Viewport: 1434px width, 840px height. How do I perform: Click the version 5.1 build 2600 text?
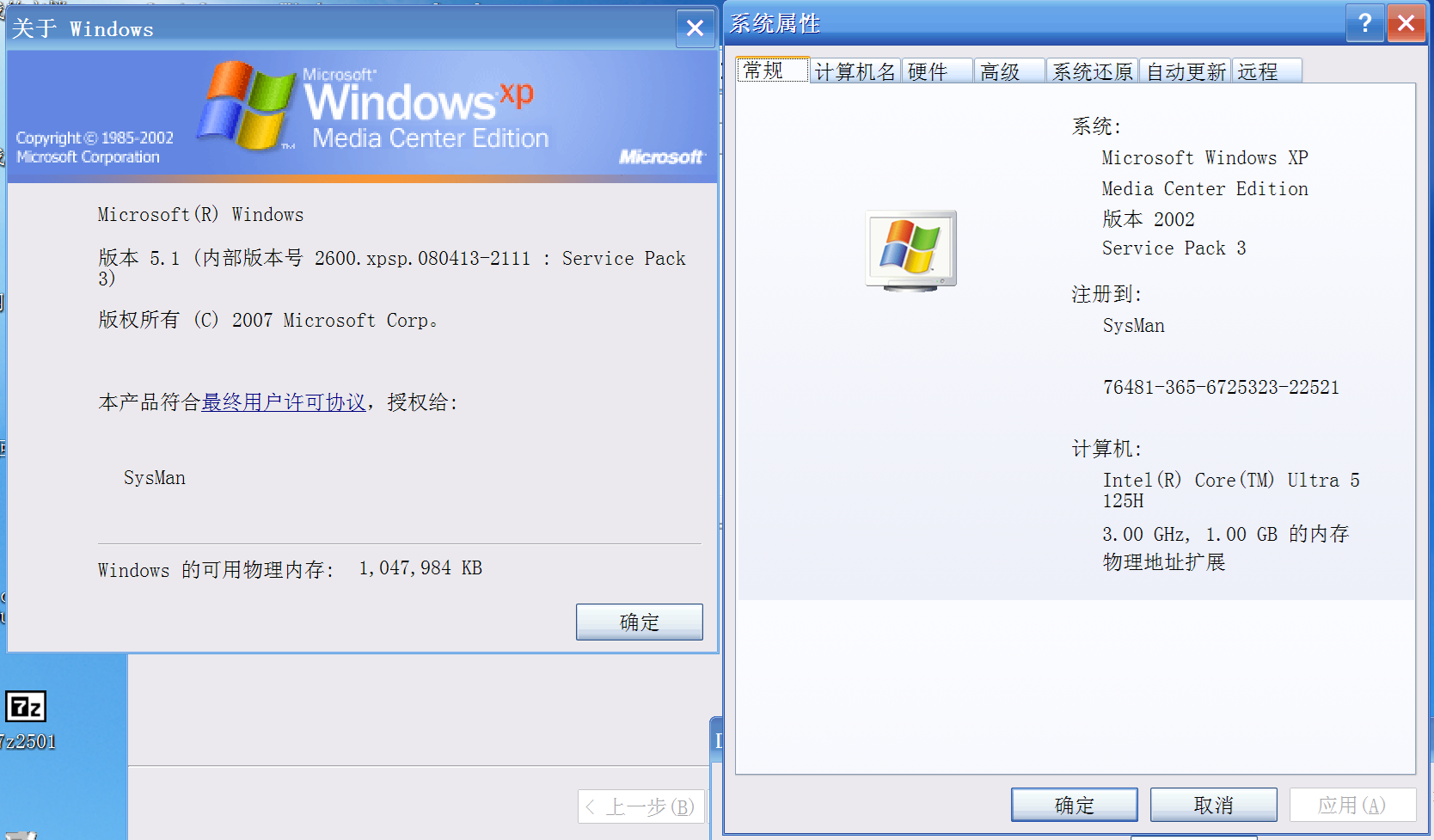[x=391, y=267]
